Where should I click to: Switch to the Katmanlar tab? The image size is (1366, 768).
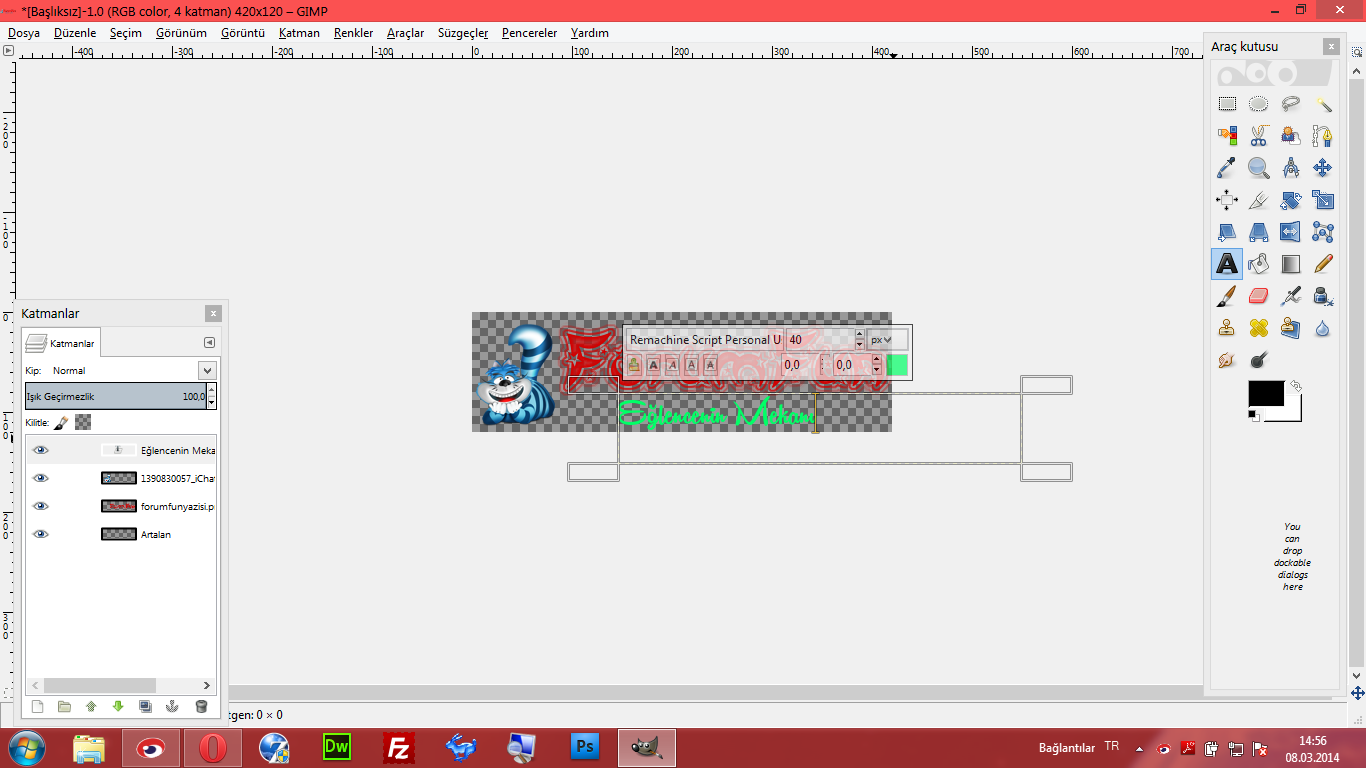[61, 343]
